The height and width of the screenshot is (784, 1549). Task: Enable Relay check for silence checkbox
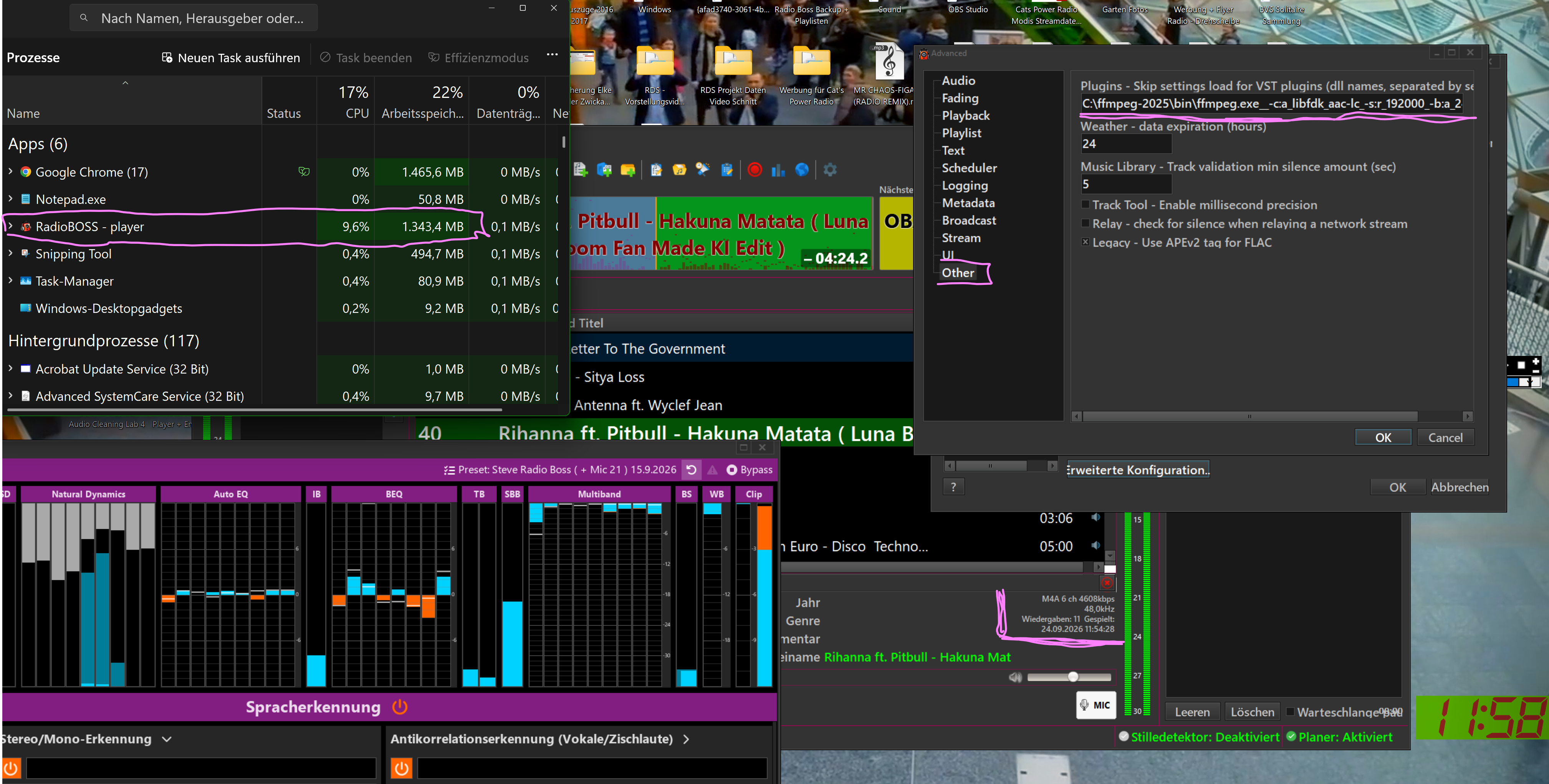pyautogui.click(x=1086, y=224)
